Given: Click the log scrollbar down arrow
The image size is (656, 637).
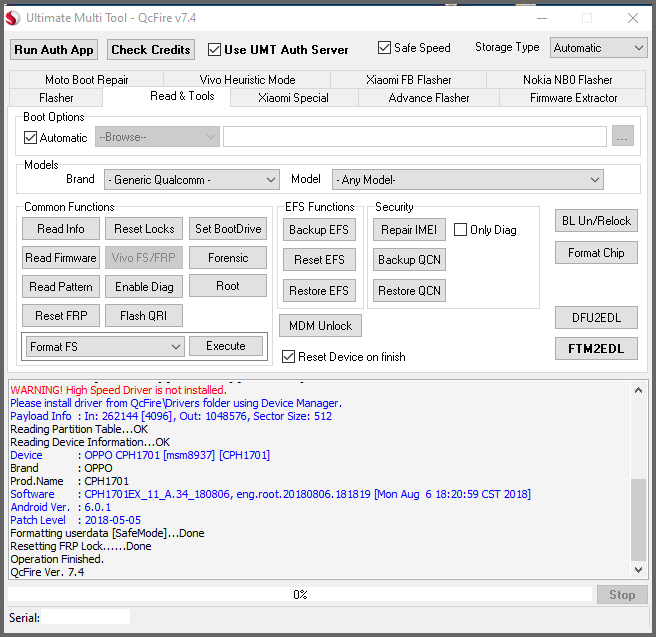Looking at the screenshot, I should tap(638, 569).
